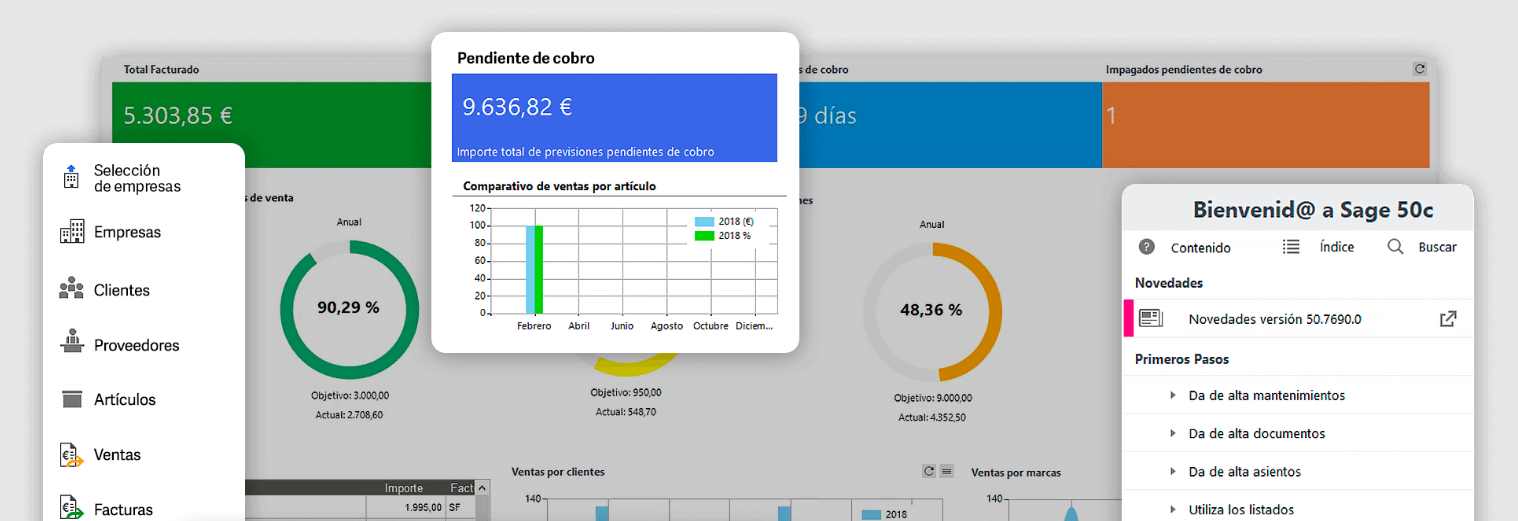
Task: Click the Ventas euro document icon
Action: point(72,454)
